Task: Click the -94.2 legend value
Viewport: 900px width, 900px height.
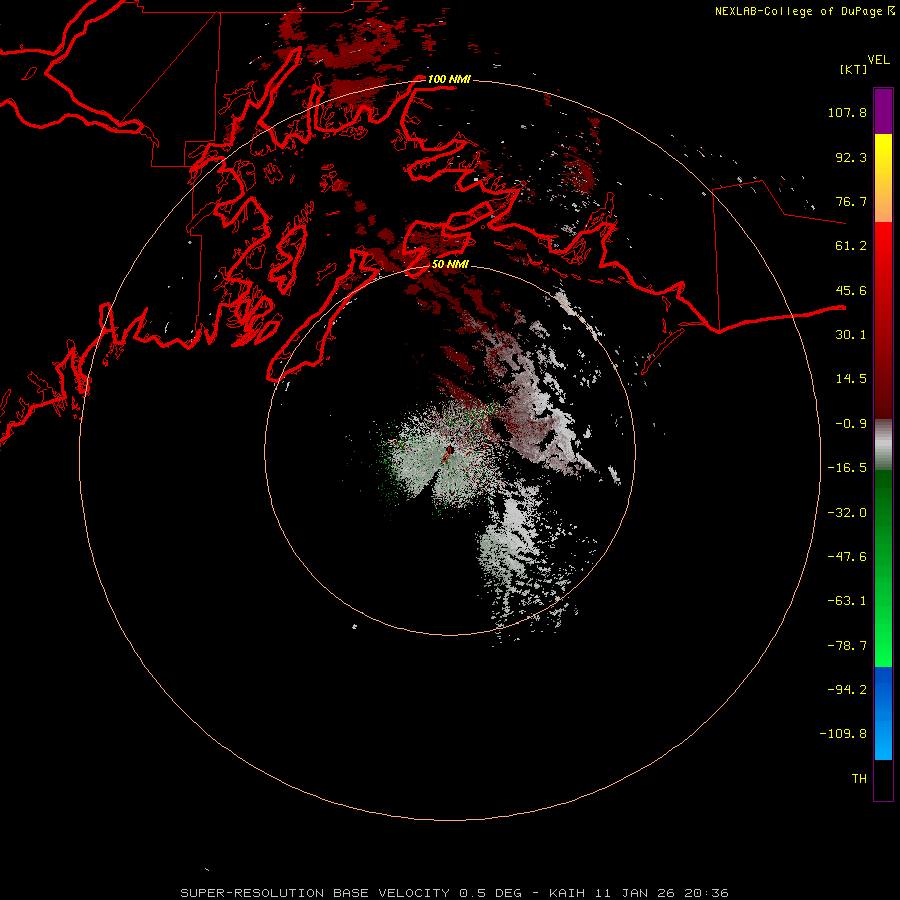Action: (x=847, y=690)
